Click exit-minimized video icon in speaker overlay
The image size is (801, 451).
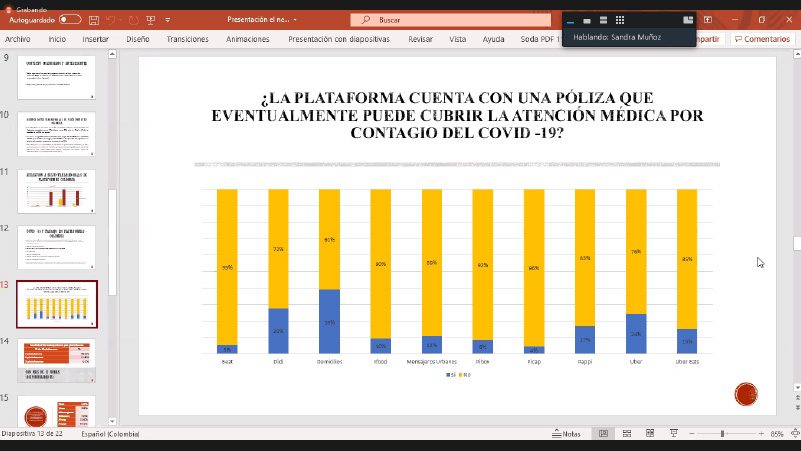[688, 20]
